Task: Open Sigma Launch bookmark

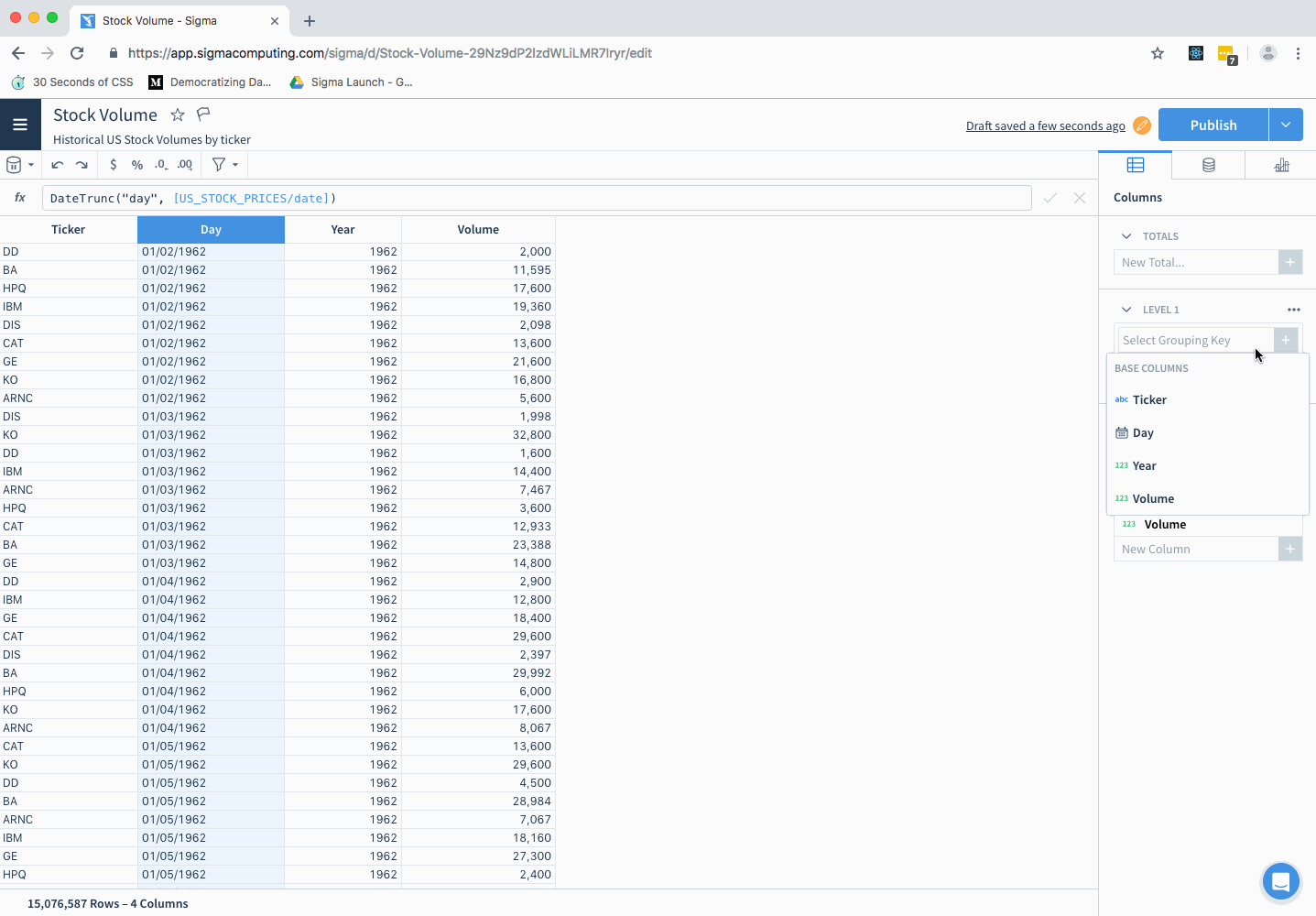Action: coord(352,82)
